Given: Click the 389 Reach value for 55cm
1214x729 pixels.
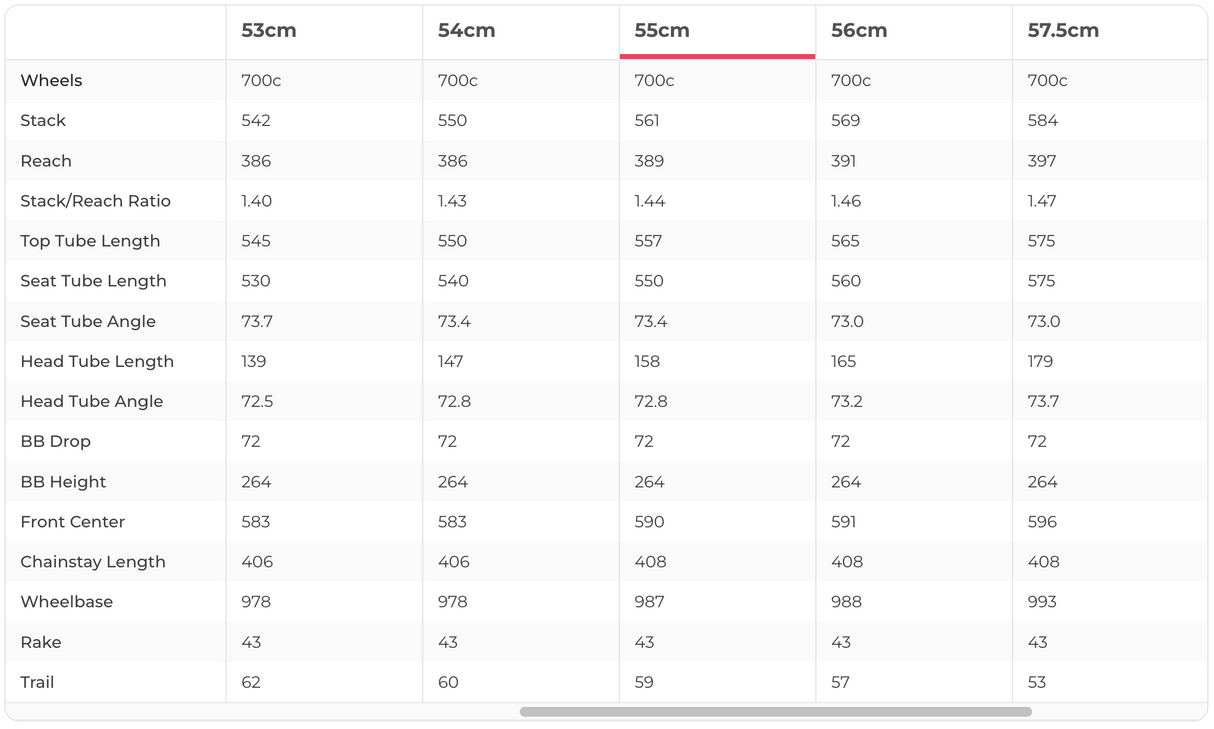Looking at the screenshot, I should tap(650, 161).
